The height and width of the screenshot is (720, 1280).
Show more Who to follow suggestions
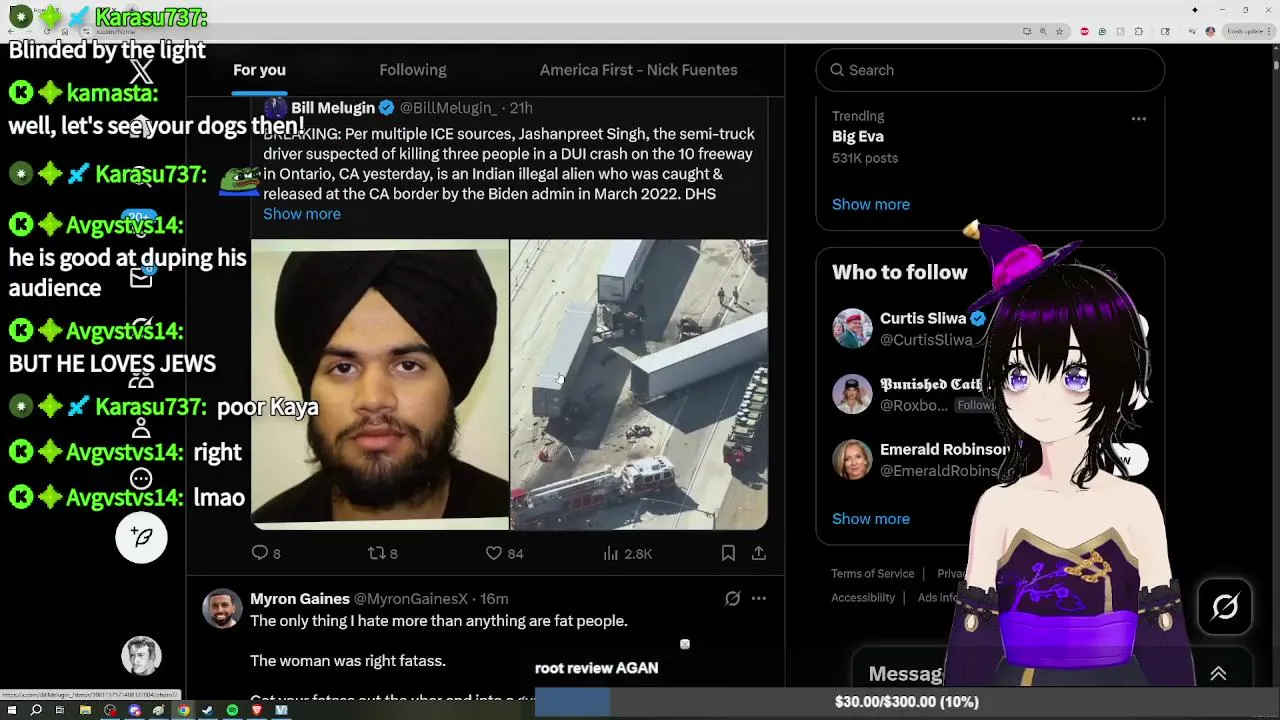point(871,519)
